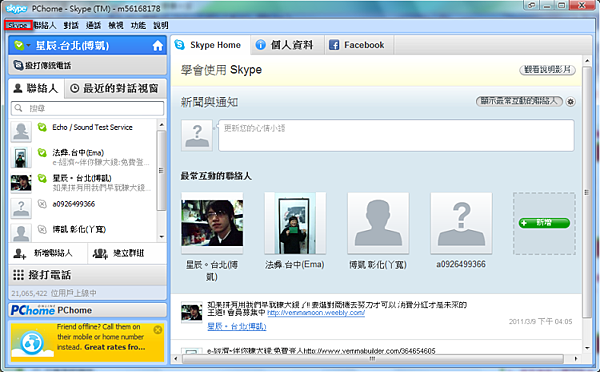
Task: Click 新增聯絡人 add contact button
Action: click(x=48, y=253)
